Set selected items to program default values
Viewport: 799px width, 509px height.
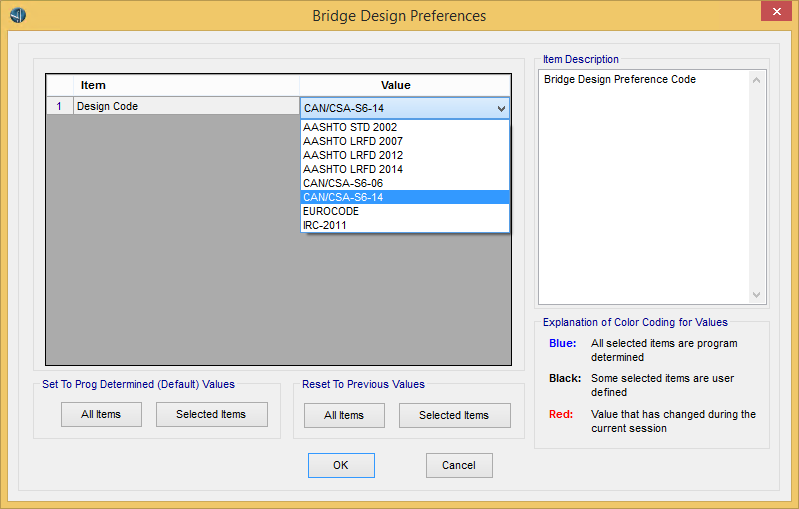(x=211, y=414)
